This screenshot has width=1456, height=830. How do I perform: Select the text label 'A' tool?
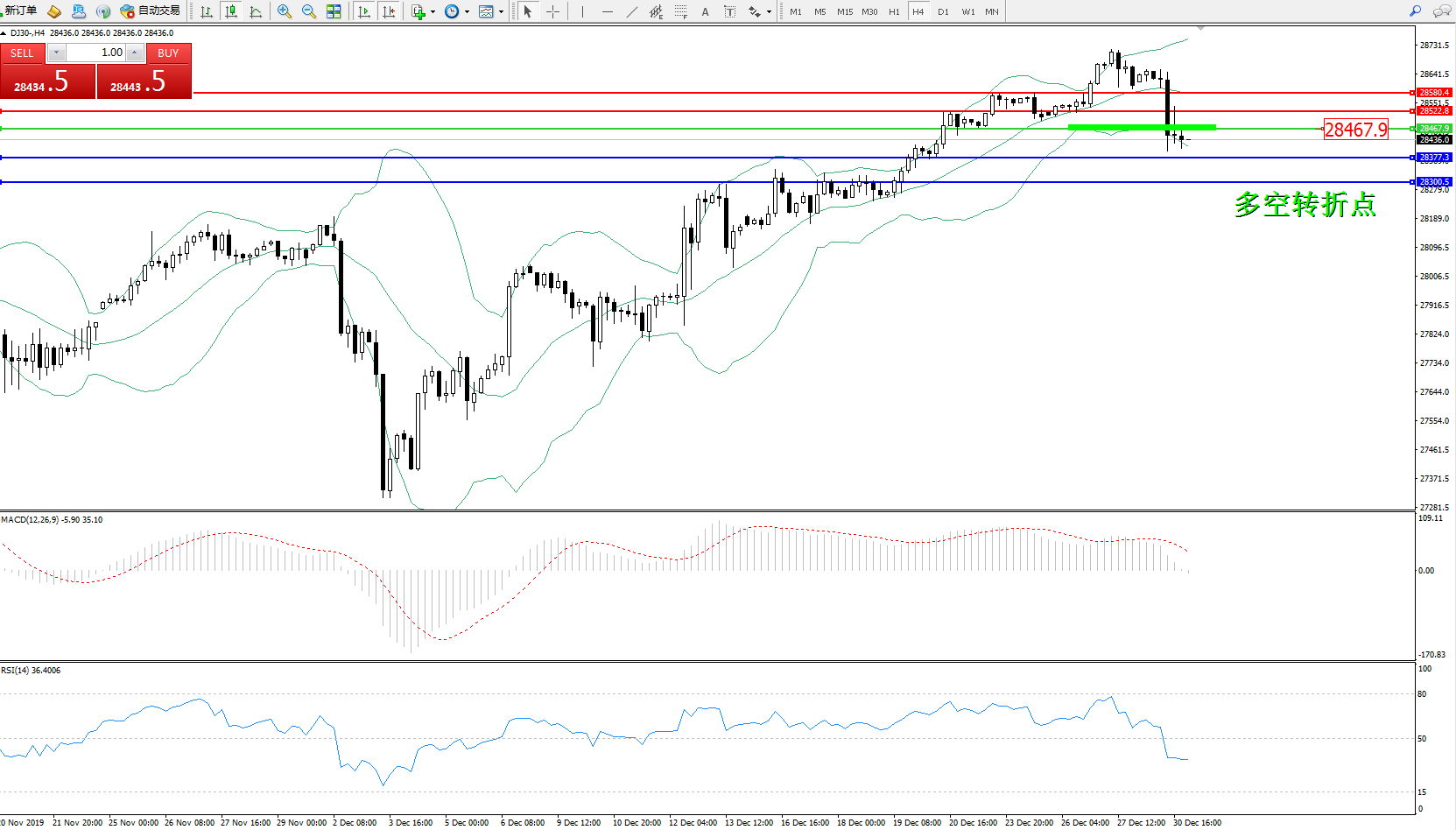point(705,11)
